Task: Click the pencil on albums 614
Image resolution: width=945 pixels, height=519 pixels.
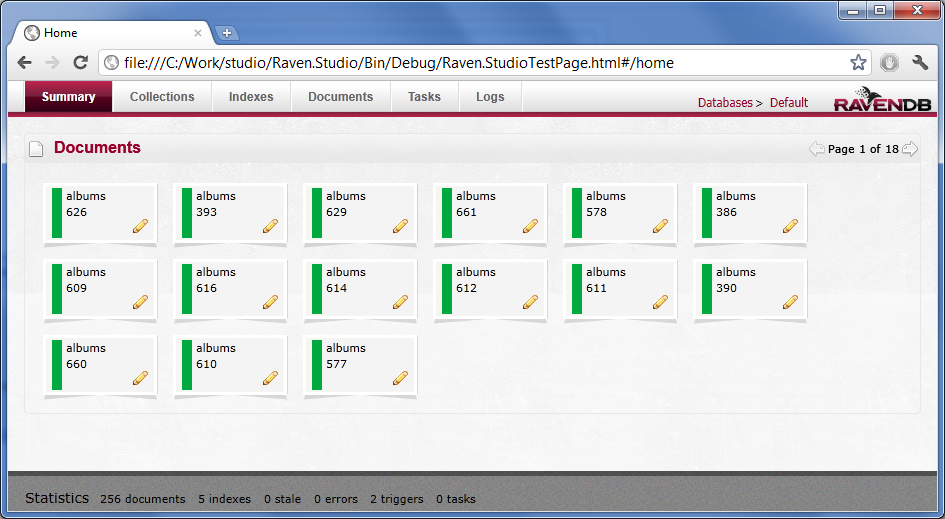Action: [401, 302]
